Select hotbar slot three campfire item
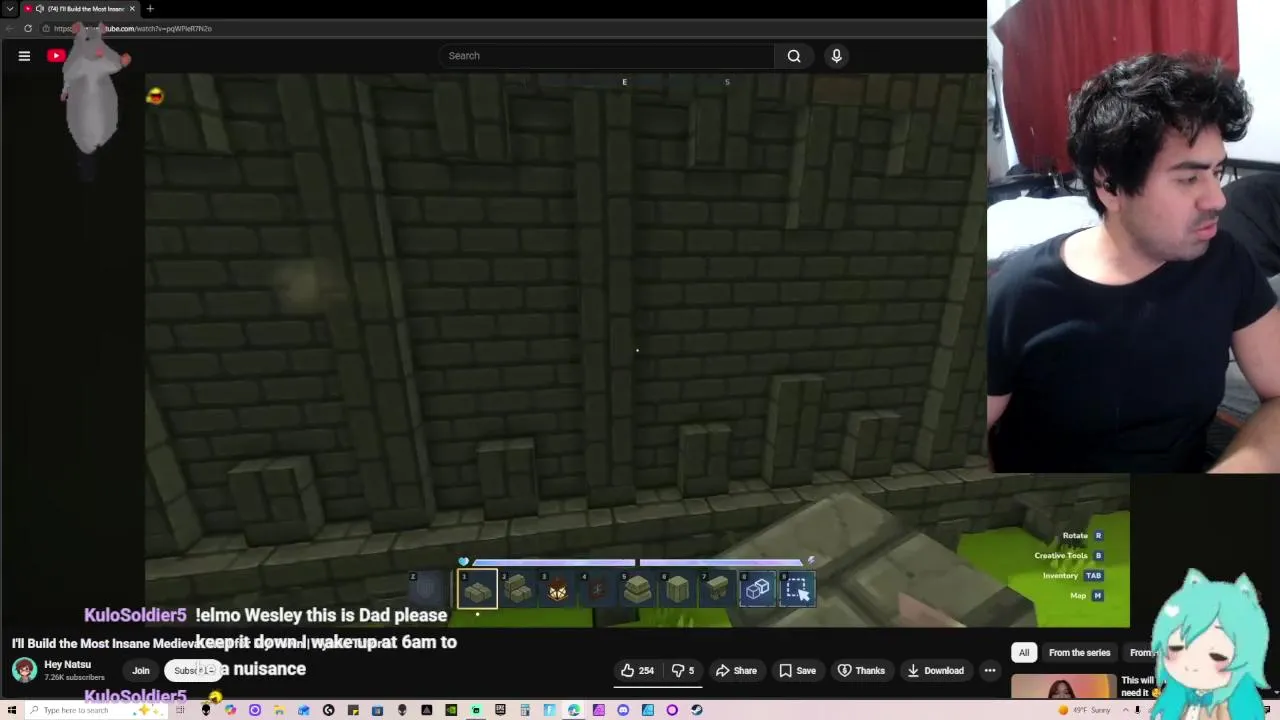 point(557,589)
